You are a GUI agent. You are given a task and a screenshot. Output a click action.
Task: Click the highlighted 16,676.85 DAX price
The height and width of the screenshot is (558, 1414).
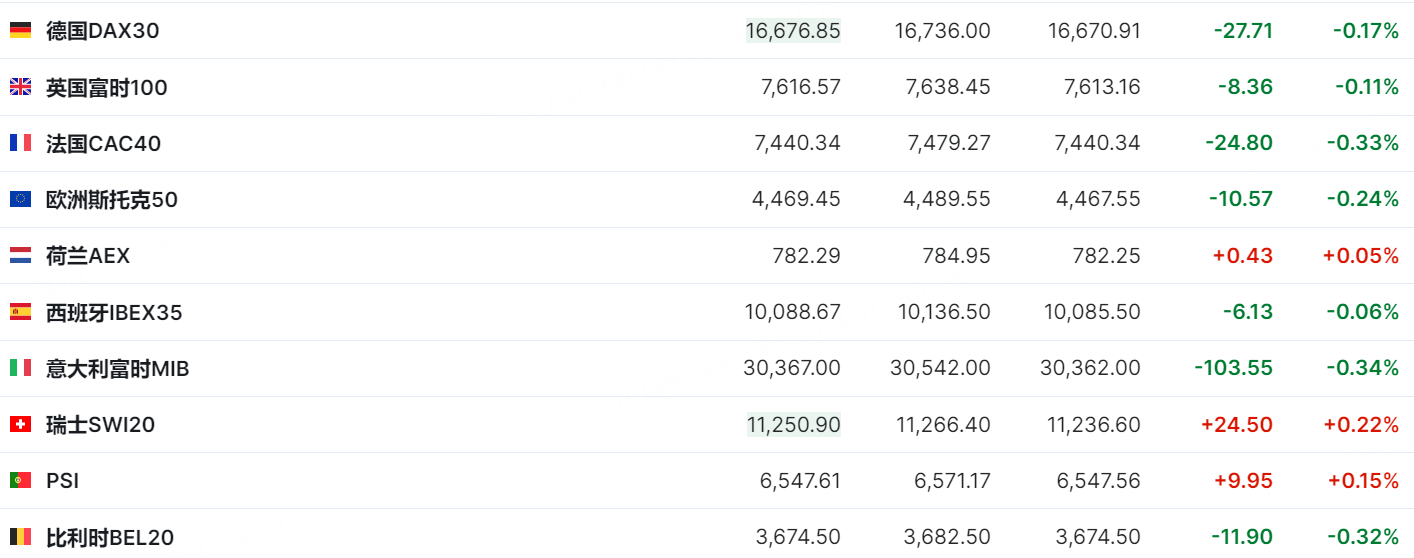(793, 31)
